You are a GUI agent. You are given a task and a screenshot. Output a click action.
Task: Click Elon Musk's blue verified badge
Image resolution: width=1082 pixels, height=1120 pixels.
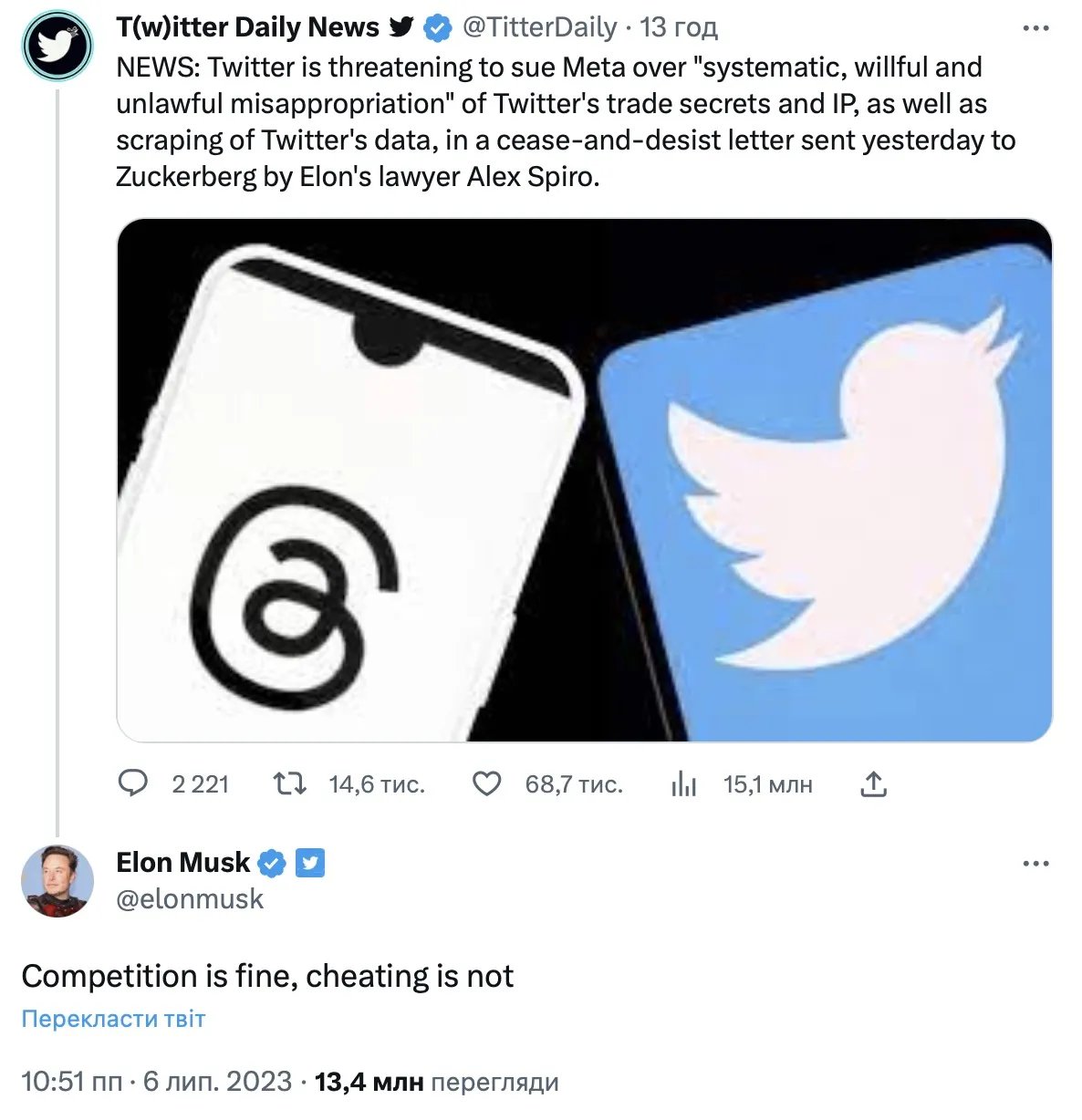pos(272,863)
